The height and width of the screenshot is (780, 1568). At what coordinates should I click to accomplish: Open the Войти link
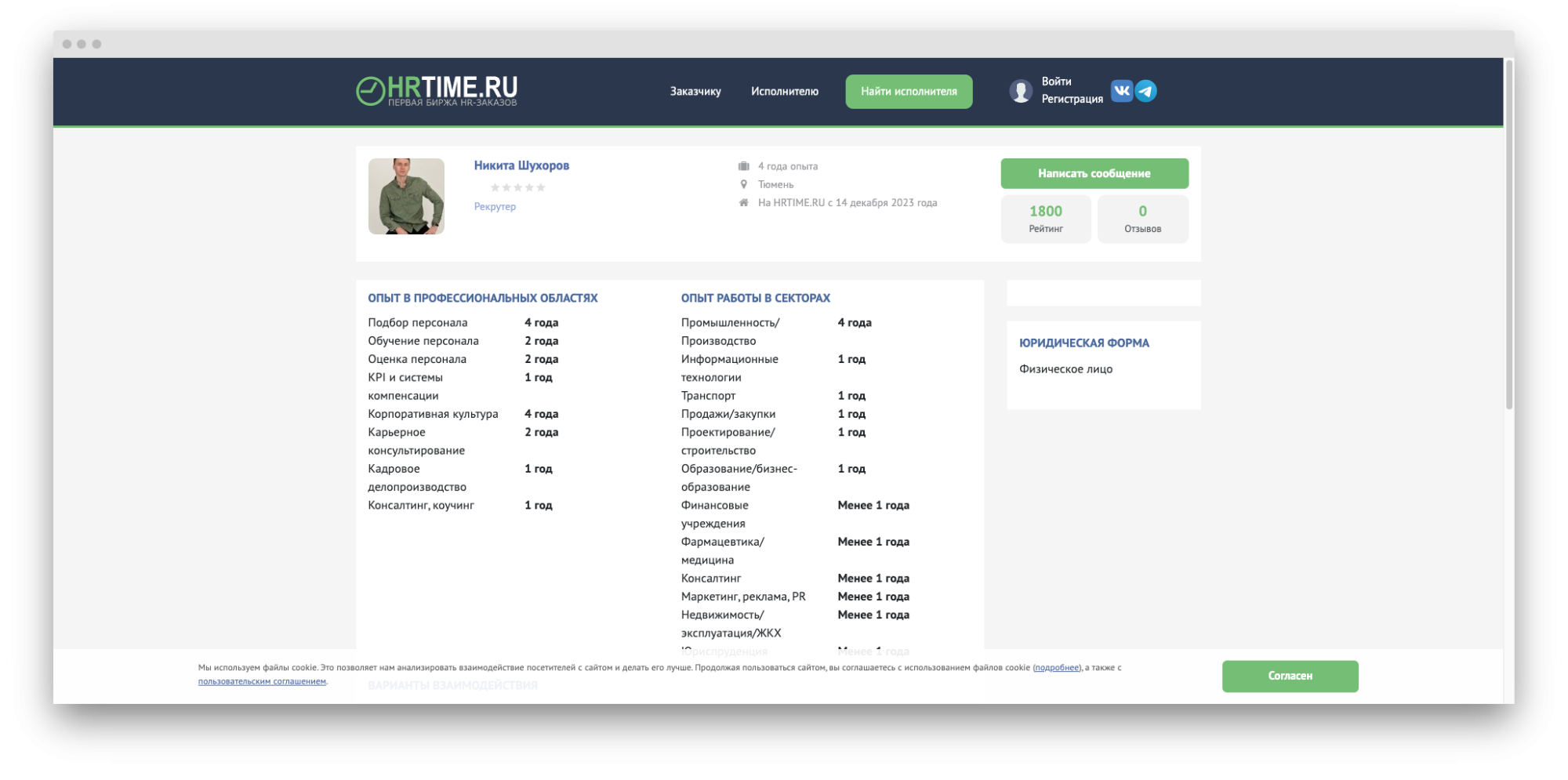pos(1055,80)
